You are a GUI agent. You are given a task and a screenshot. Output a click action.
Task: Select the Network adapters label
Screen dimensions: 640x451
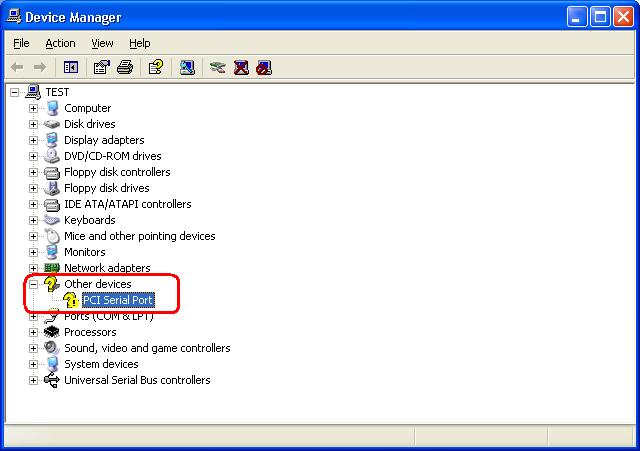coord(107,268)
